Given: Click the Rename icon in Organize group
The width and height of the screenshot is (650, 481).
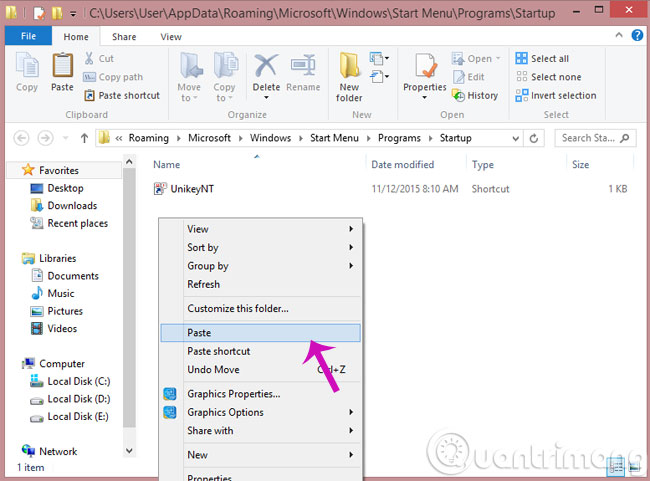Looking at the screenshot, I should (303, 66).
